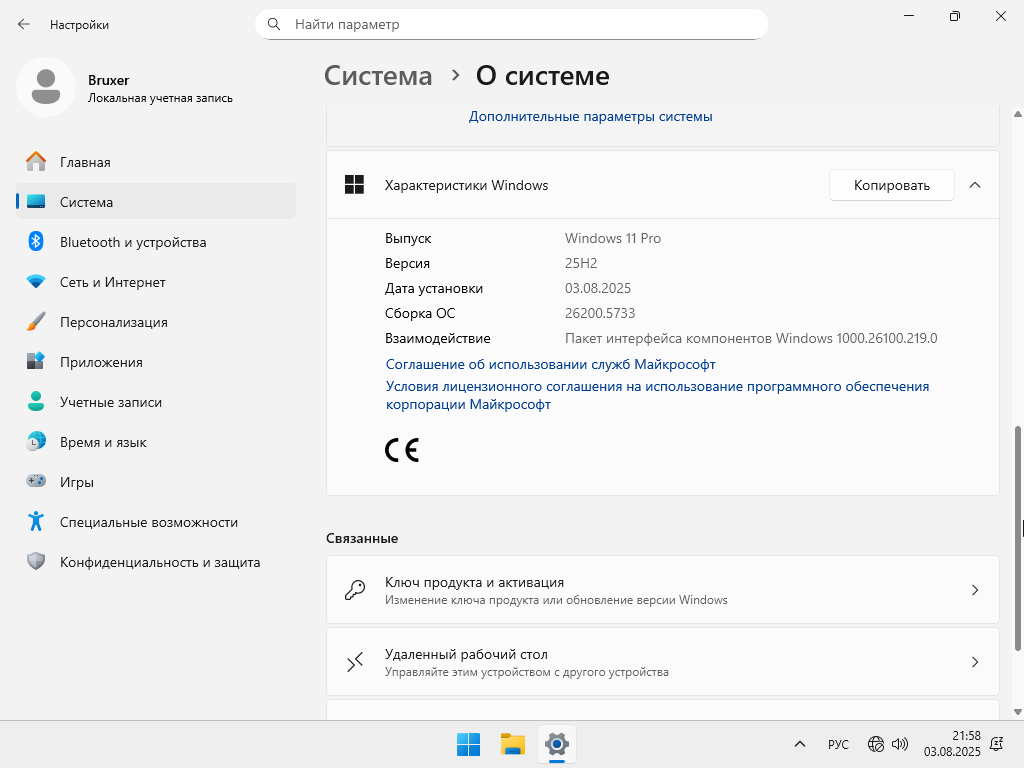Click the shield Конфиденциальность icon

(x=36, y=561)
